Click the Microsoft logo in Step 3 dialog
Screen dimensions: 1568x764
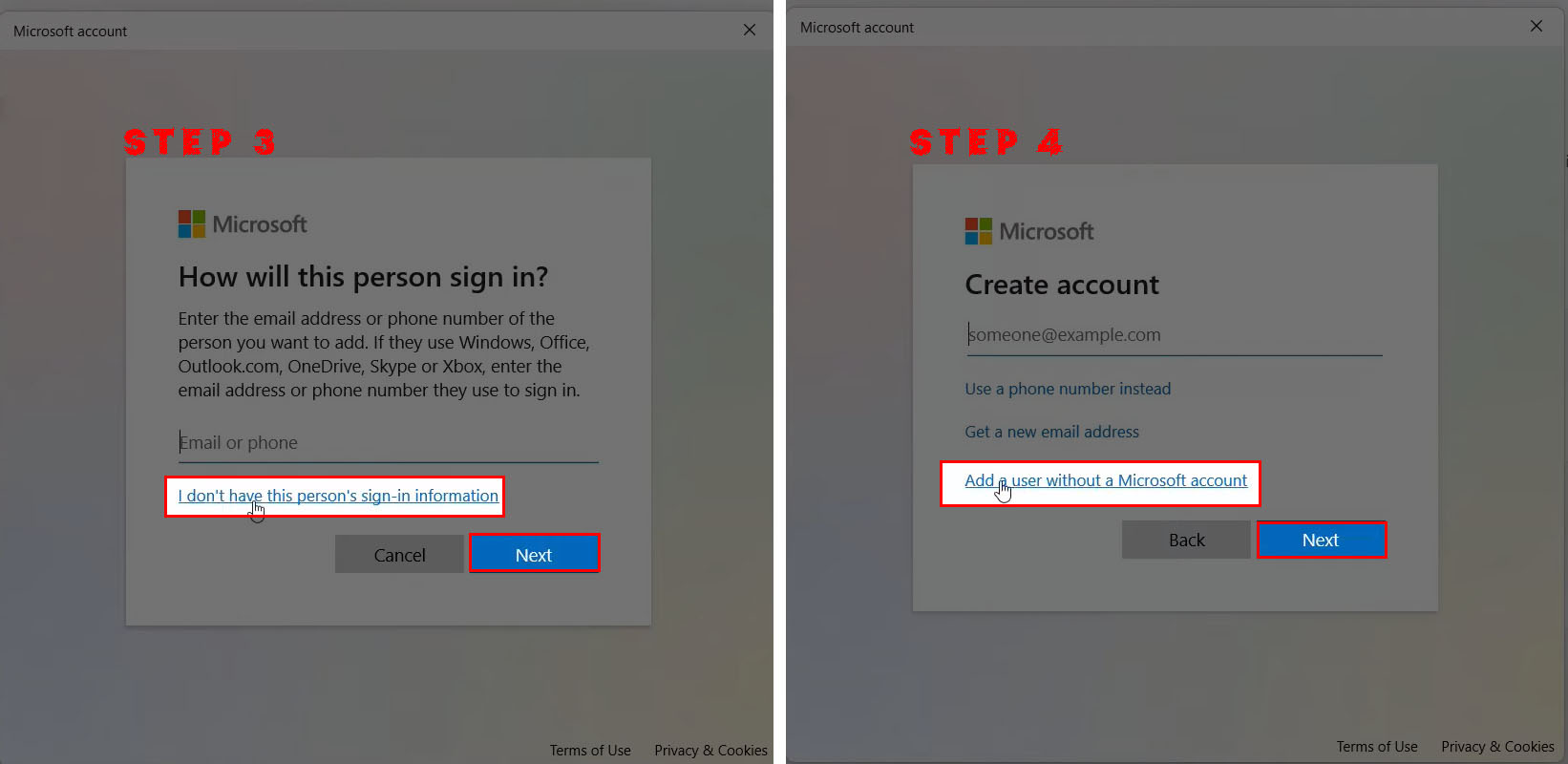pos(243,224)
